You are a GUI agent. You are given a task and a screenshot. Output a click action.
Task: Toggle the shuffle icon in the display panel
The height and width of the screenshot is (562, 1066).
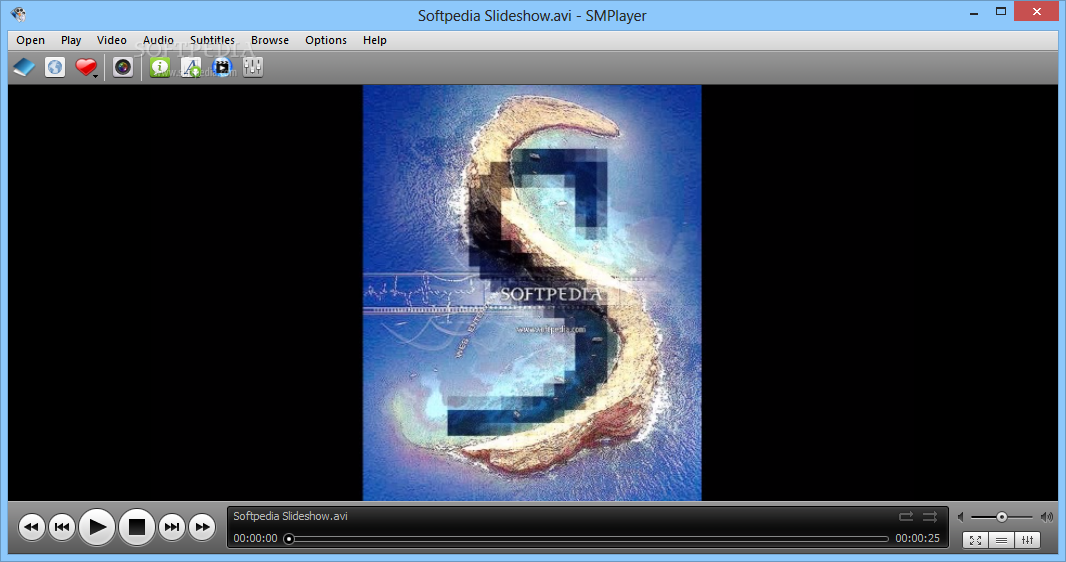click(930, 516)
